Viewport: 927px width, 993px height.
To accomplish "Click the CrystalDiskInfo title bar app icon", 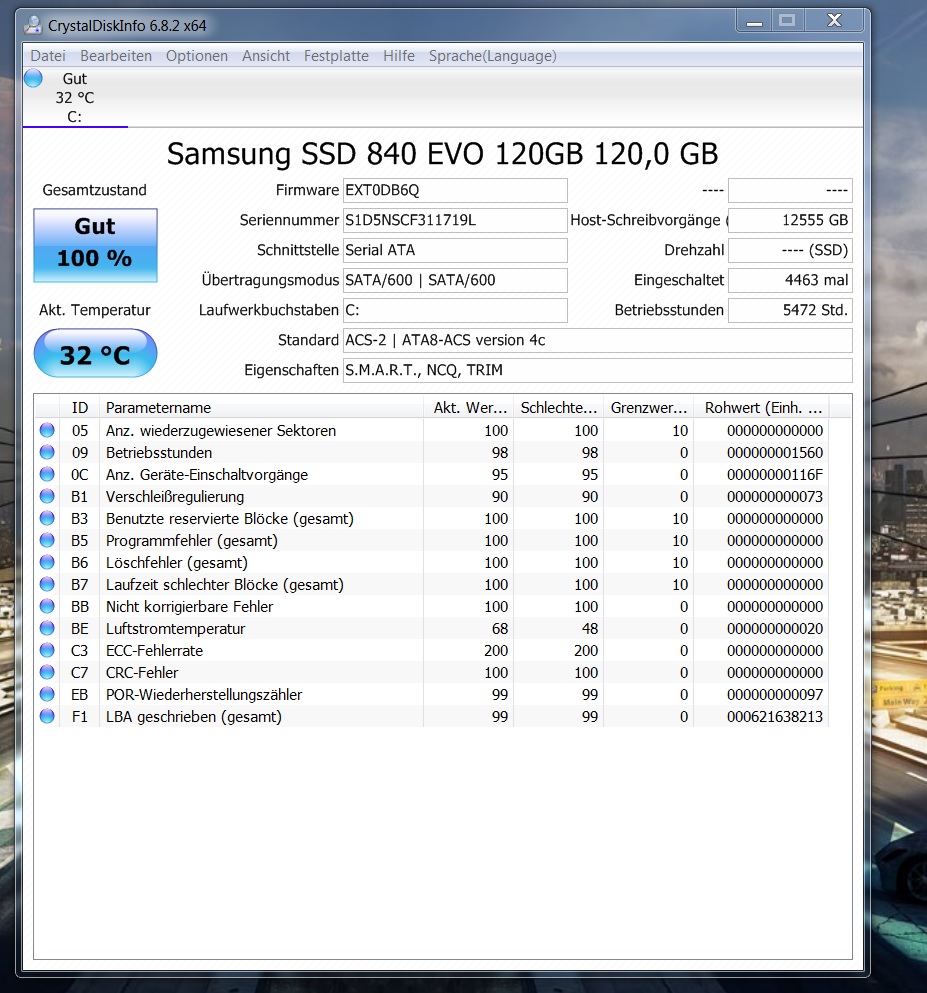I will [x=33, y=25].
